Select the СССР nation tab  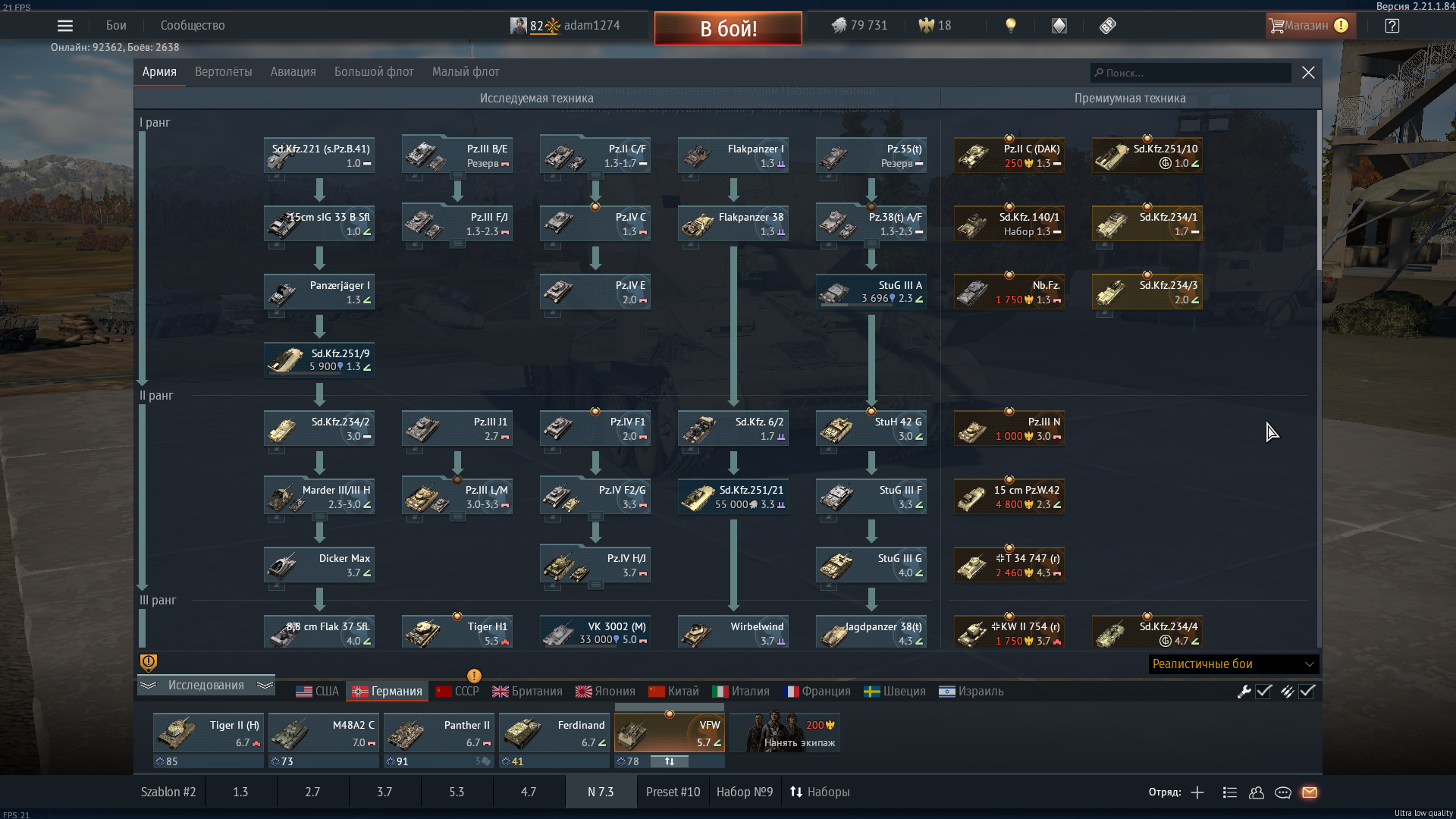tap(457, 692)
